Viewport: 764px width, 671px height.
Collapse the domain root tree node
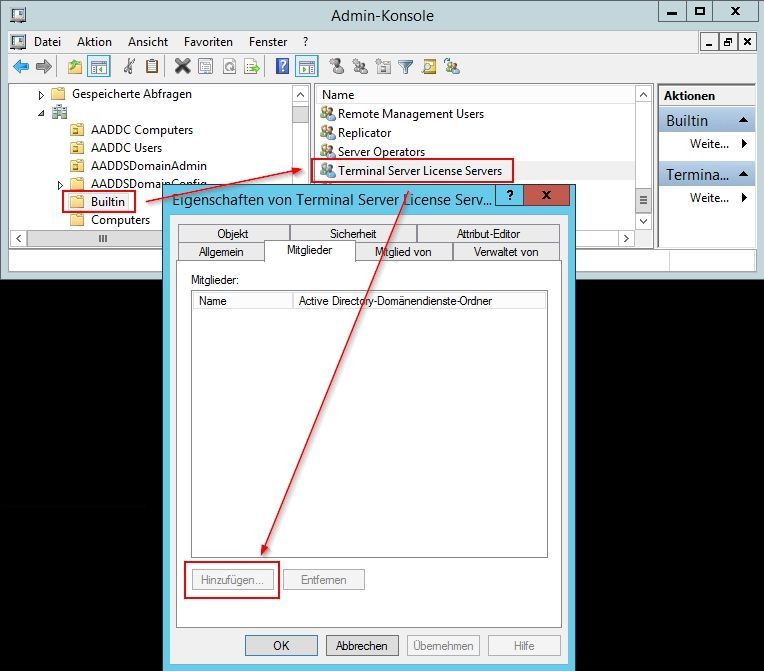(x=41, y=114)
